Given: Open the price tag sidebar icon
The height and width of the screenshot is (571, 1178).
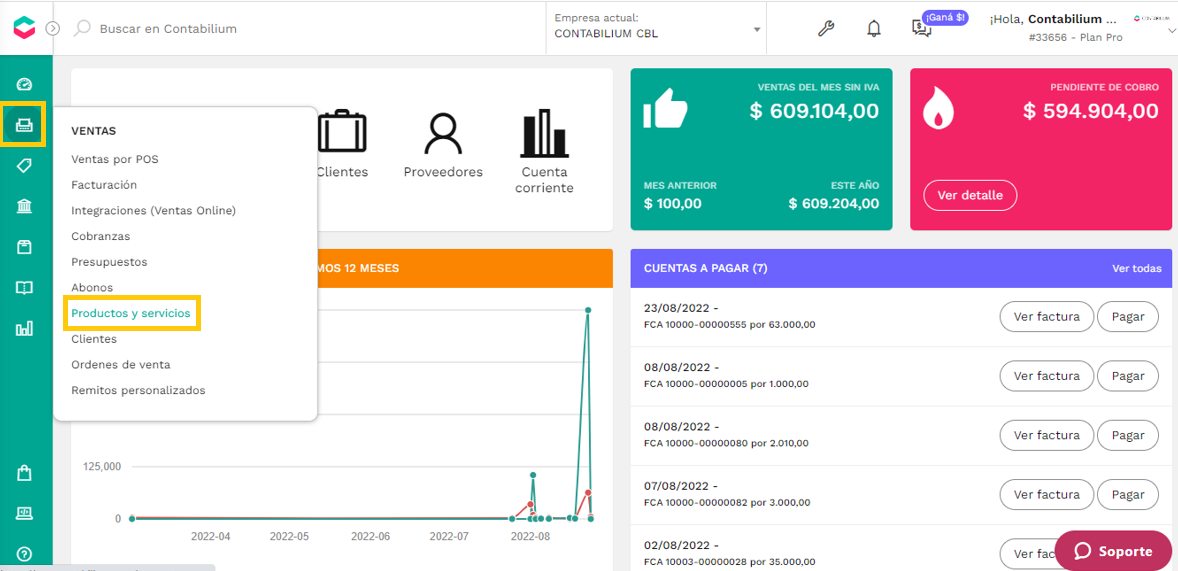Looking at the screenshot, I should pos(25,166).
